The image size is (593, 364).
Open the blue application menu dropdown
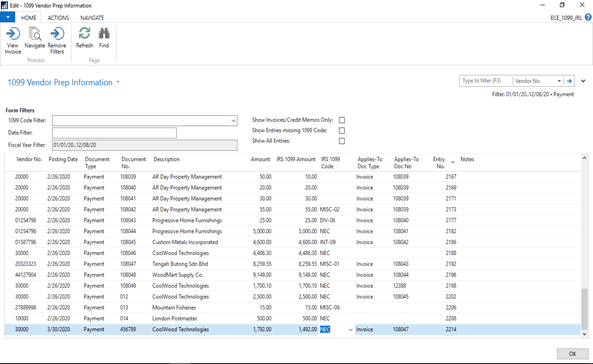[x=8, y=17]
